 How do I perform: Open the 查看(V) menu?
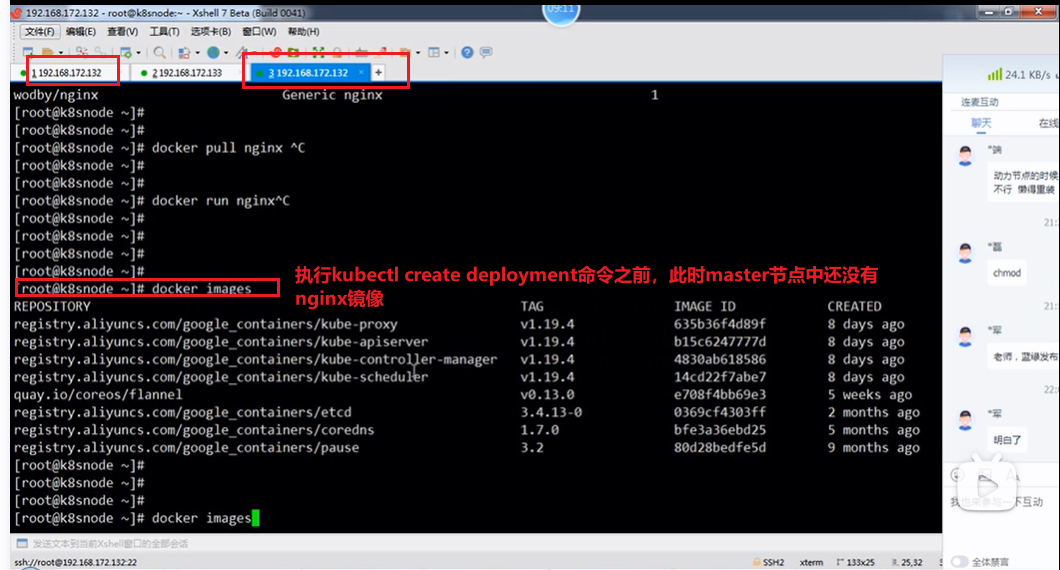[122, 31]
